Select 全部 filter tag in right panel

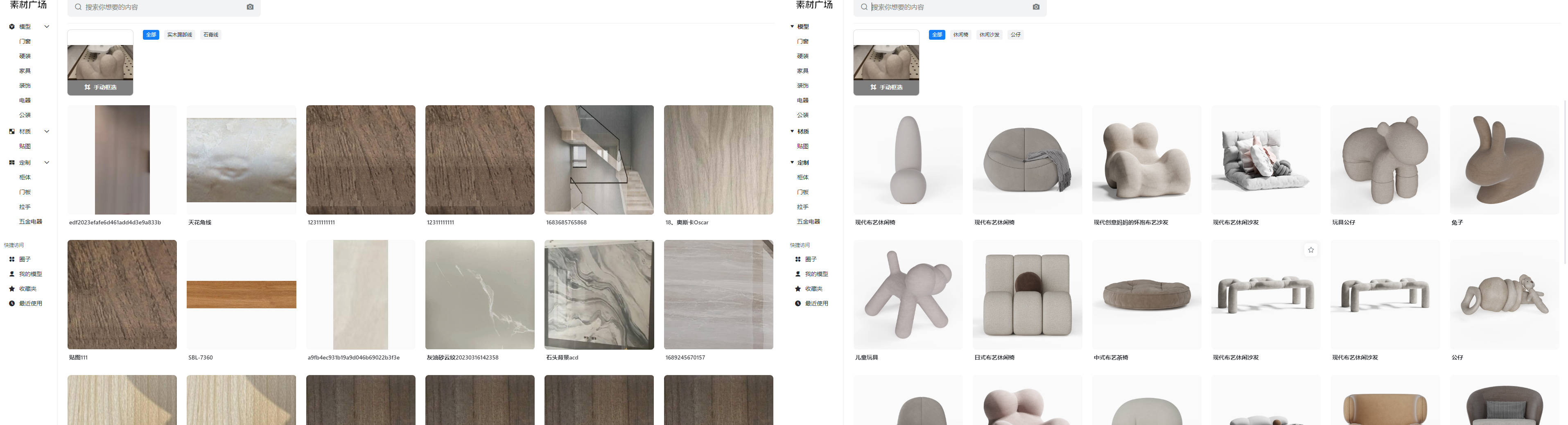pos(937,35)
